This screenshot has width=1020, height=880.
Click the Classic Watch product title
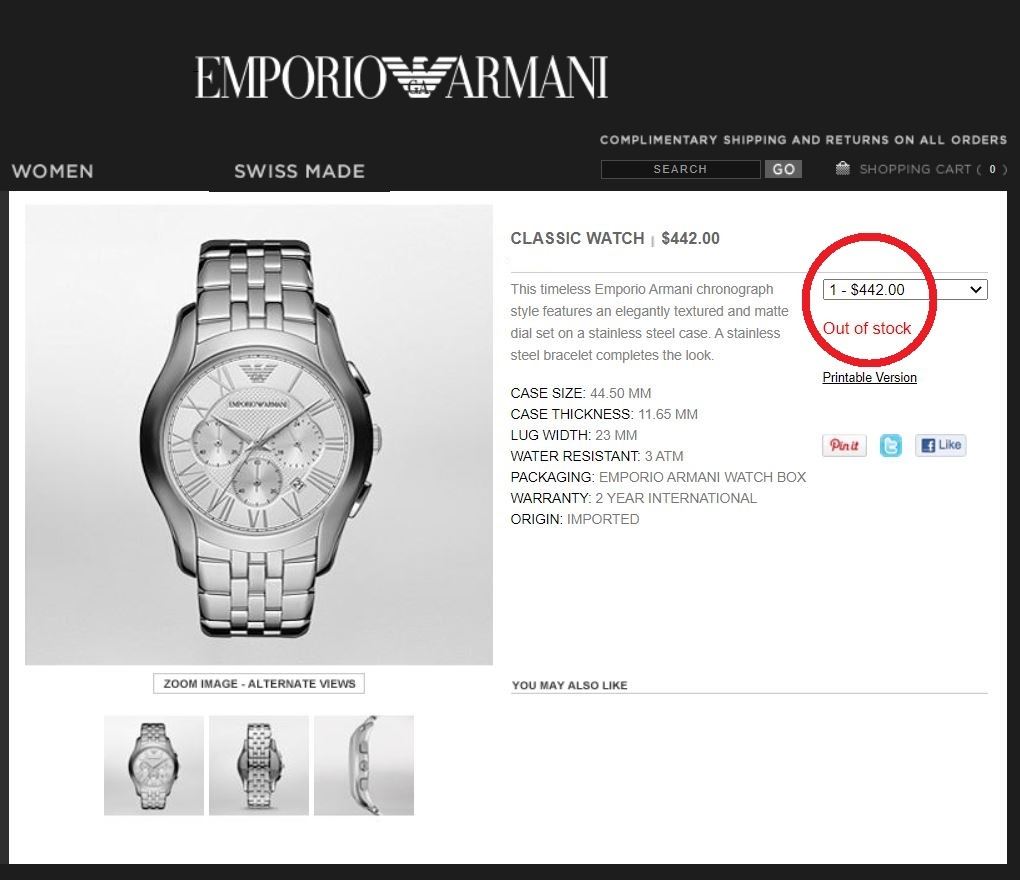[x=577, y=238]
